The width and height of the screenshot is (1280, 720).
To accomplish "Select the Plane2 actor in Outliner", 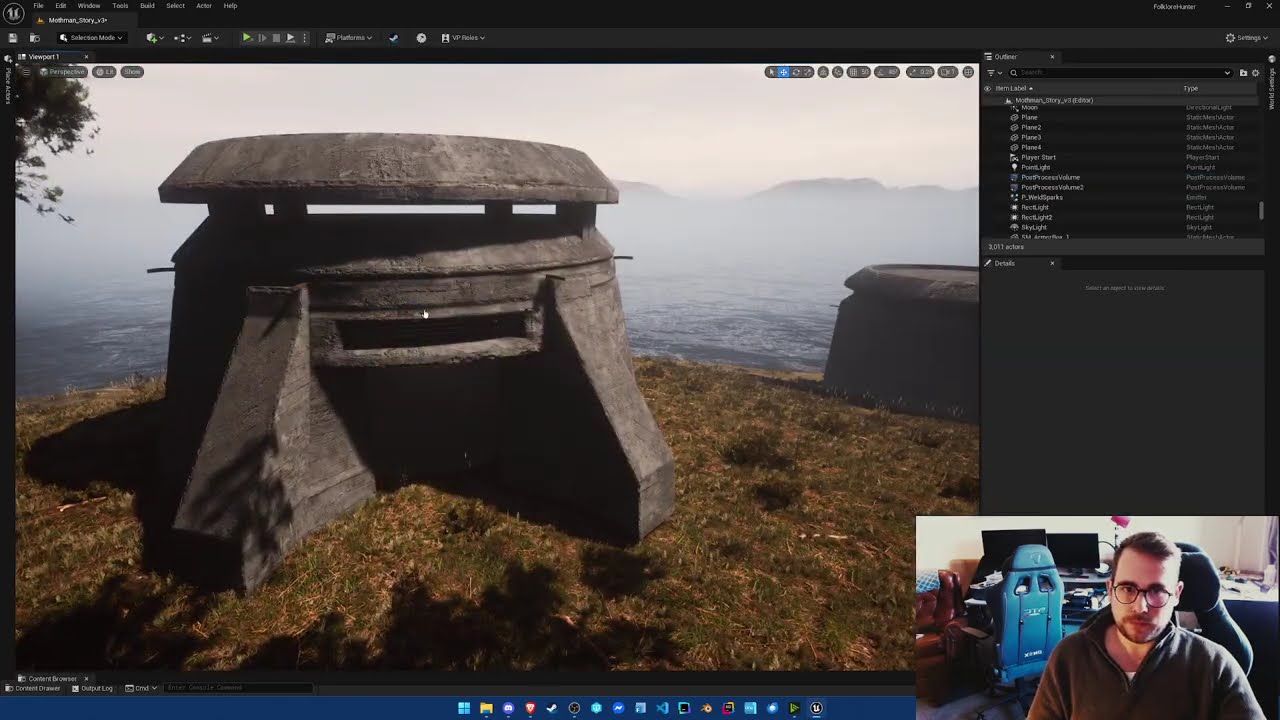I will (x=1031, y=128).
